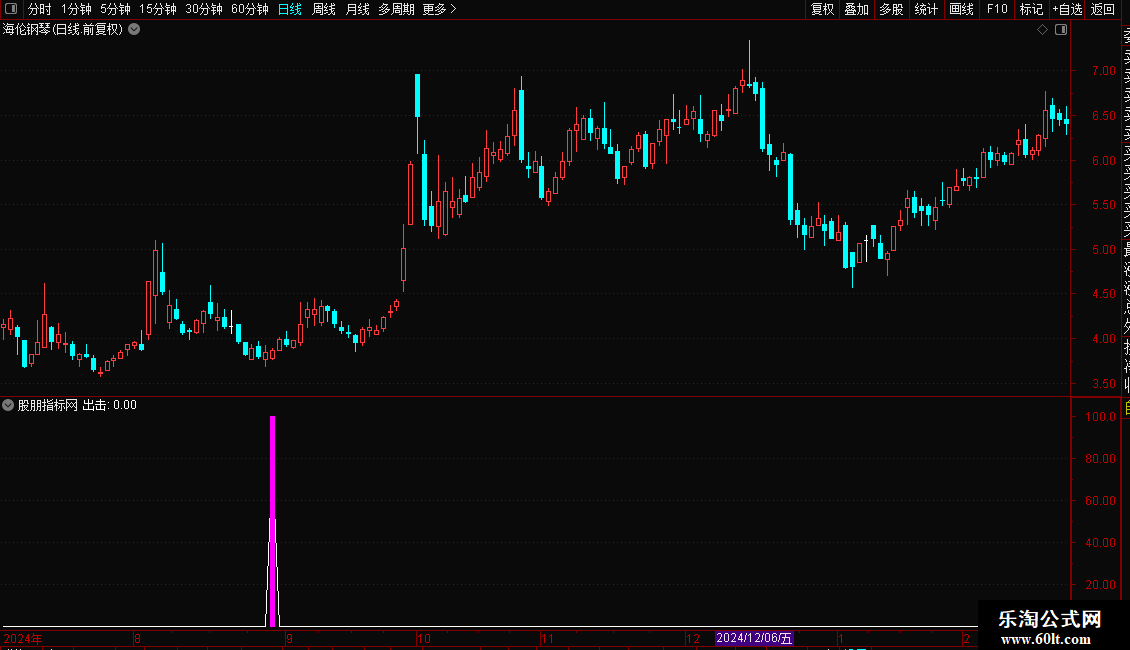Click the 标记 mark button
The width and height of the screenshot is (1130, 650).
click(x=1031, y=9)
